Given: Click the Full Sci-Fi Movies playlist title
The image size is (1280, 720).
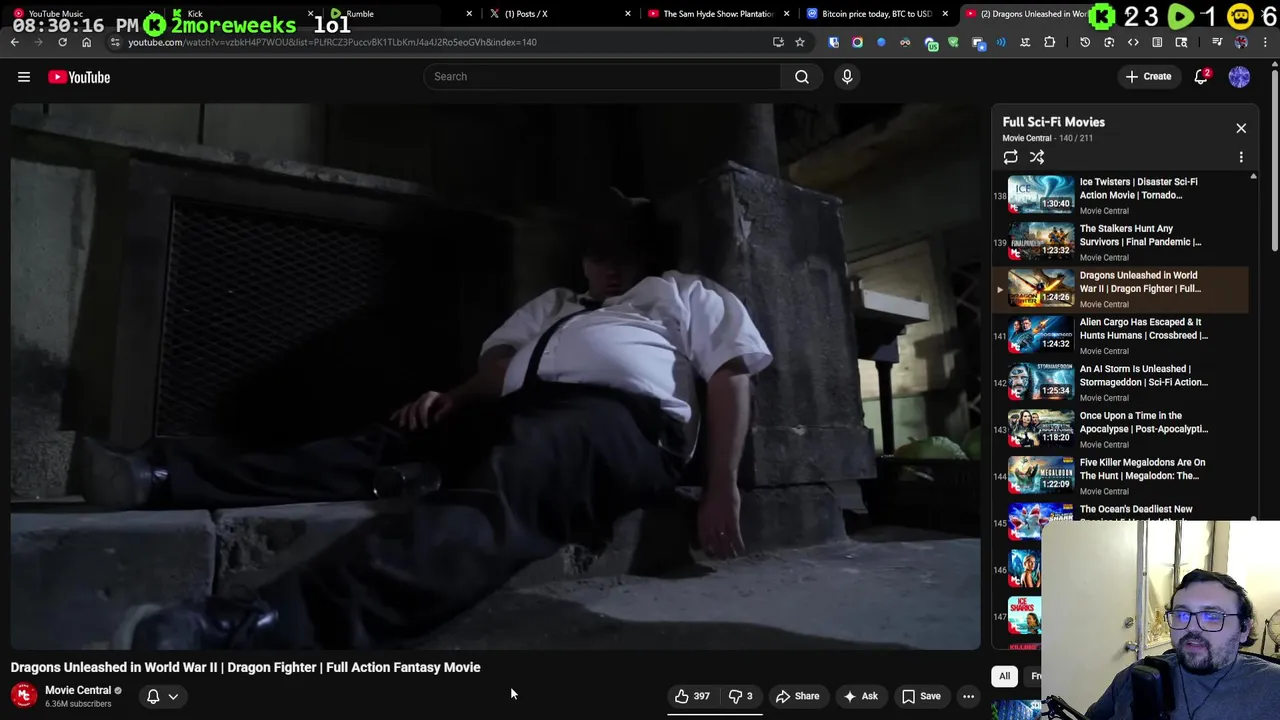Looking at the screenshot, I should [x=1054, y=122].
